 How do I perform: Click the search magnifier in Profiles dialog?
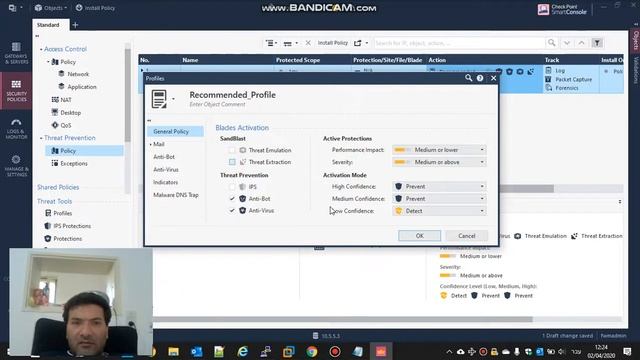tap(468, 78)
